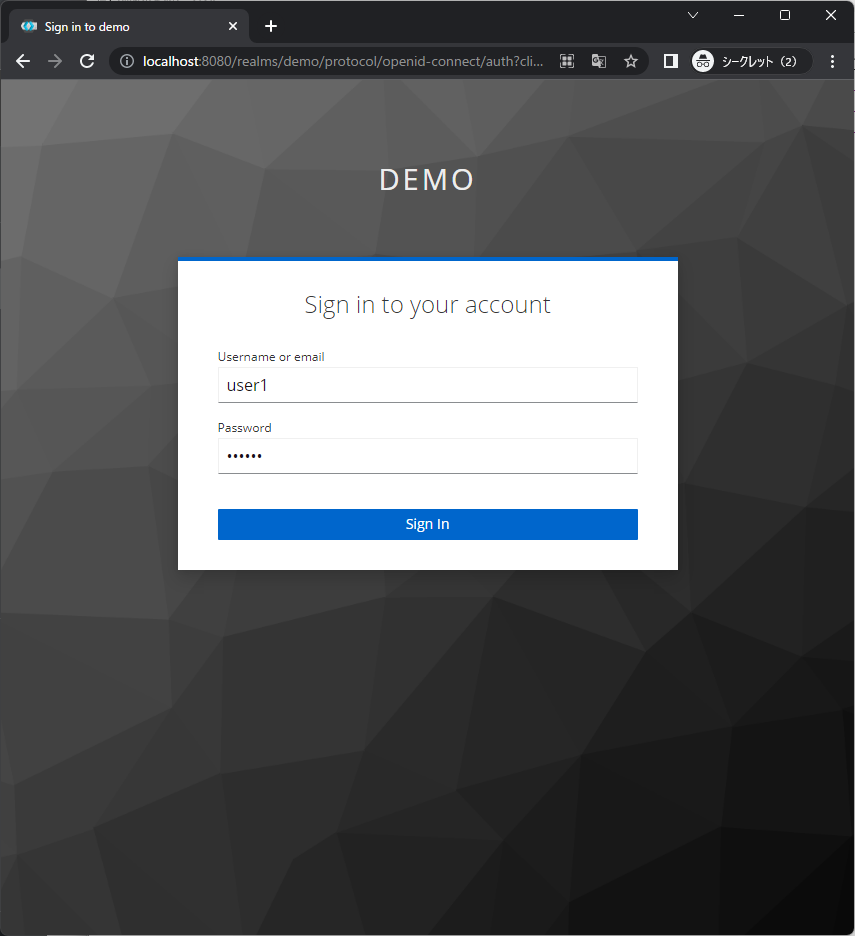Close the 'Sign in to demo' tab
Screen dimensions: 855x936
coord(233,26)
